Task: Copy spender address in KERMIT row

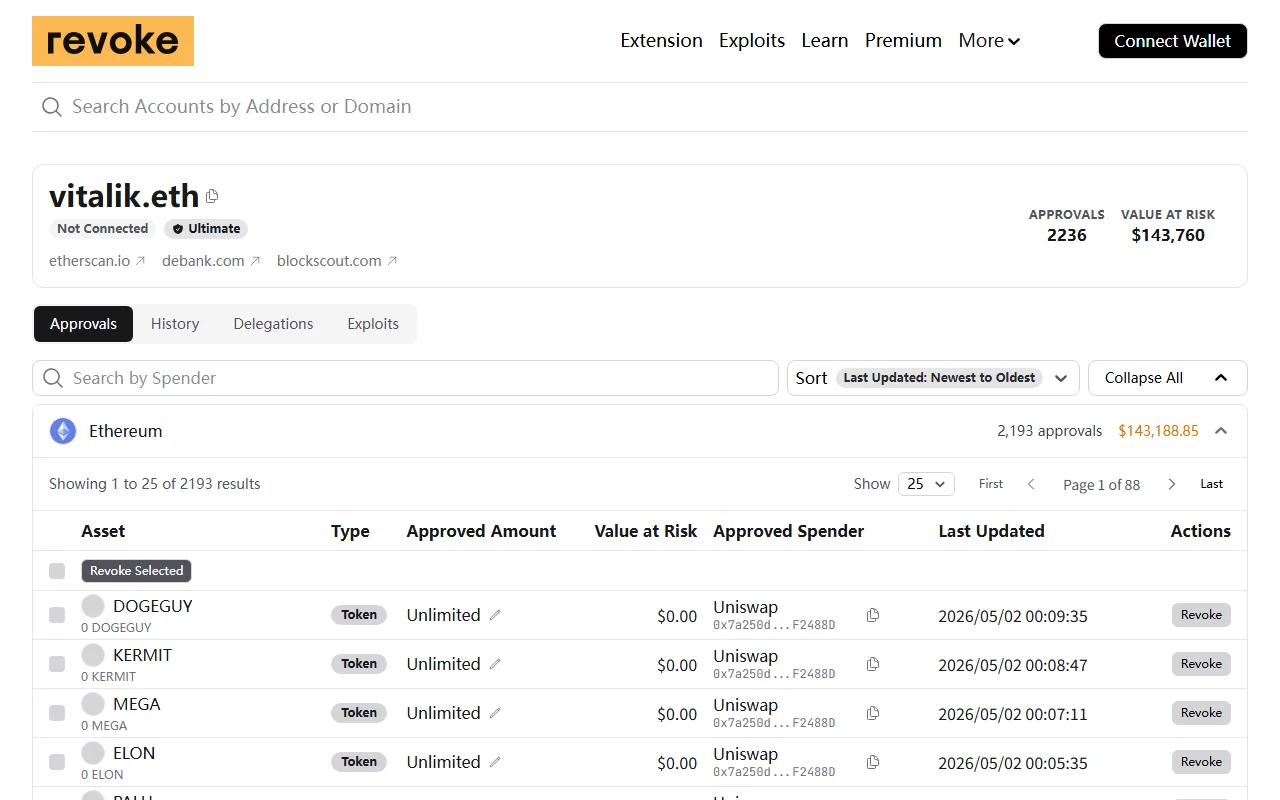Action: 873,664
